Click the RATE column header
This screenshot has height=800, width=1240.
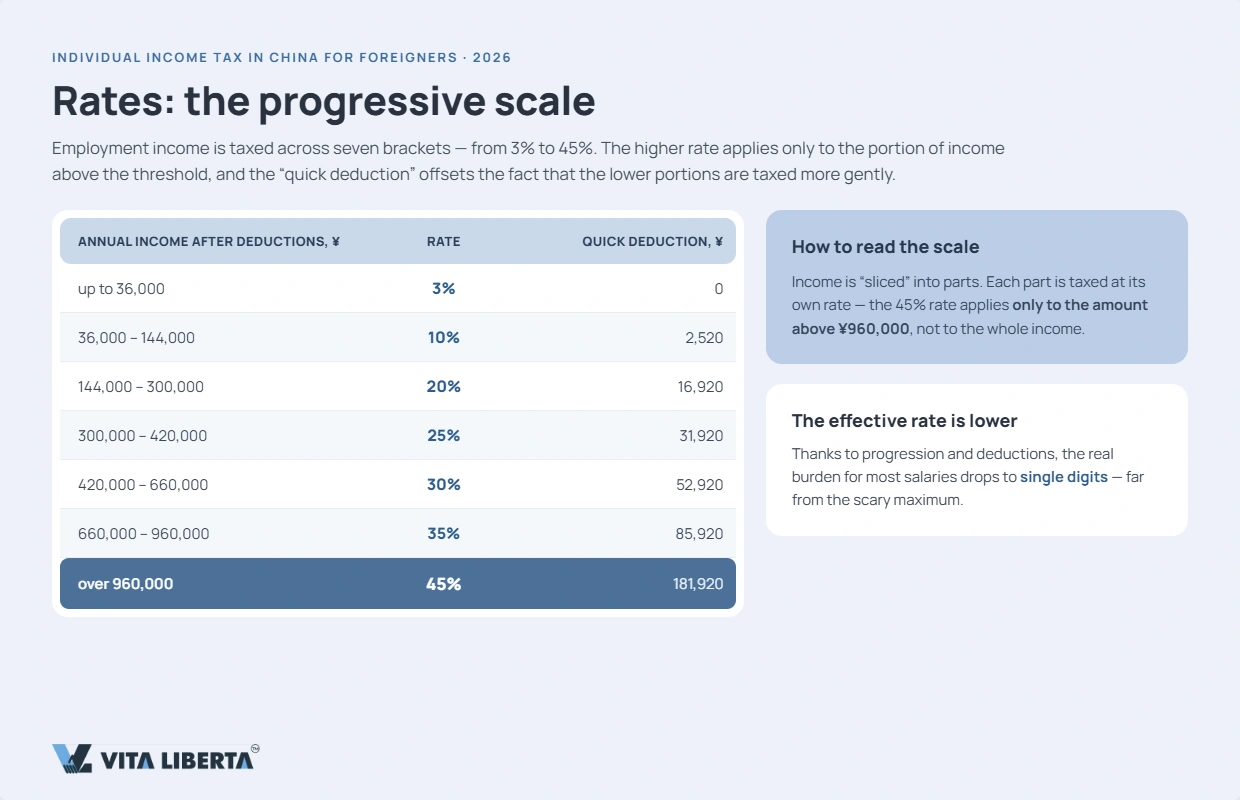[443, 241]
